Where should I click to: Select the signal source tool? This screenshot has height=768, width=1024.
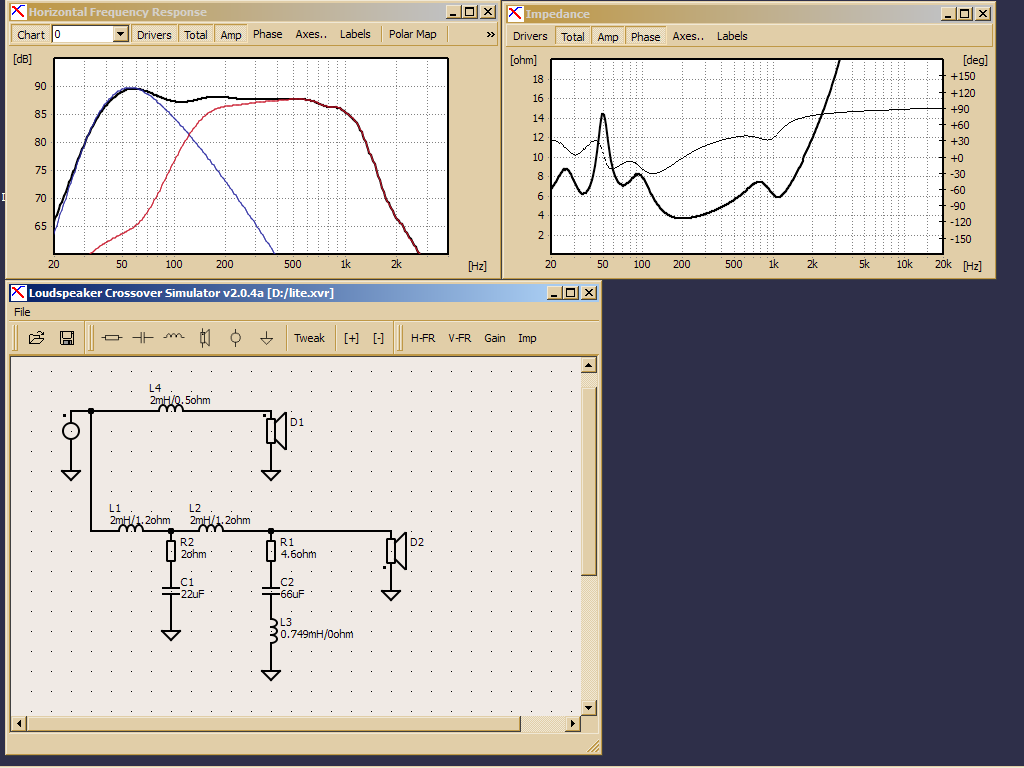[x=236, y=338]
